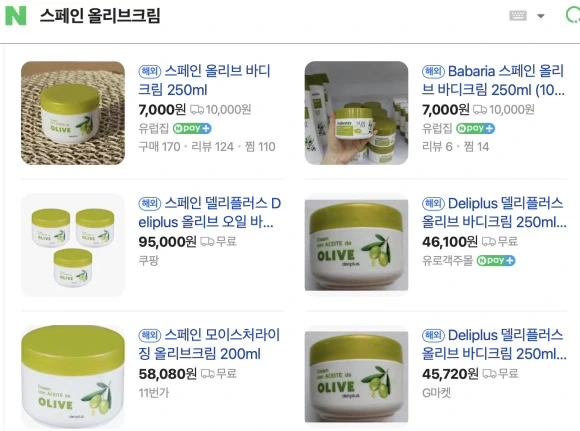The image size is (580, 431).
Task: Open 스페인 델리플러스 Deliplus 올리브 오일 link
Action: click(x=210, y=212)
